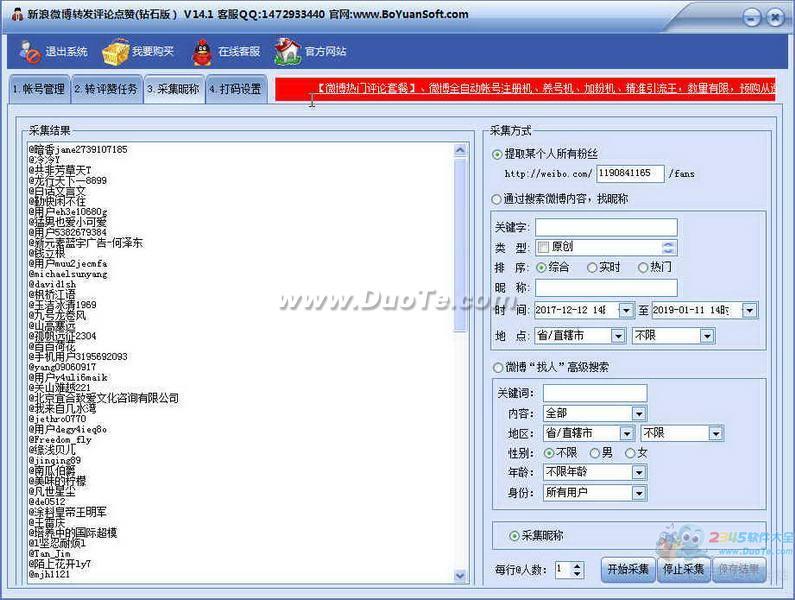Click the result @jethro0770
795x600 pixels.
pyautogui.click(x=57, y=419)
